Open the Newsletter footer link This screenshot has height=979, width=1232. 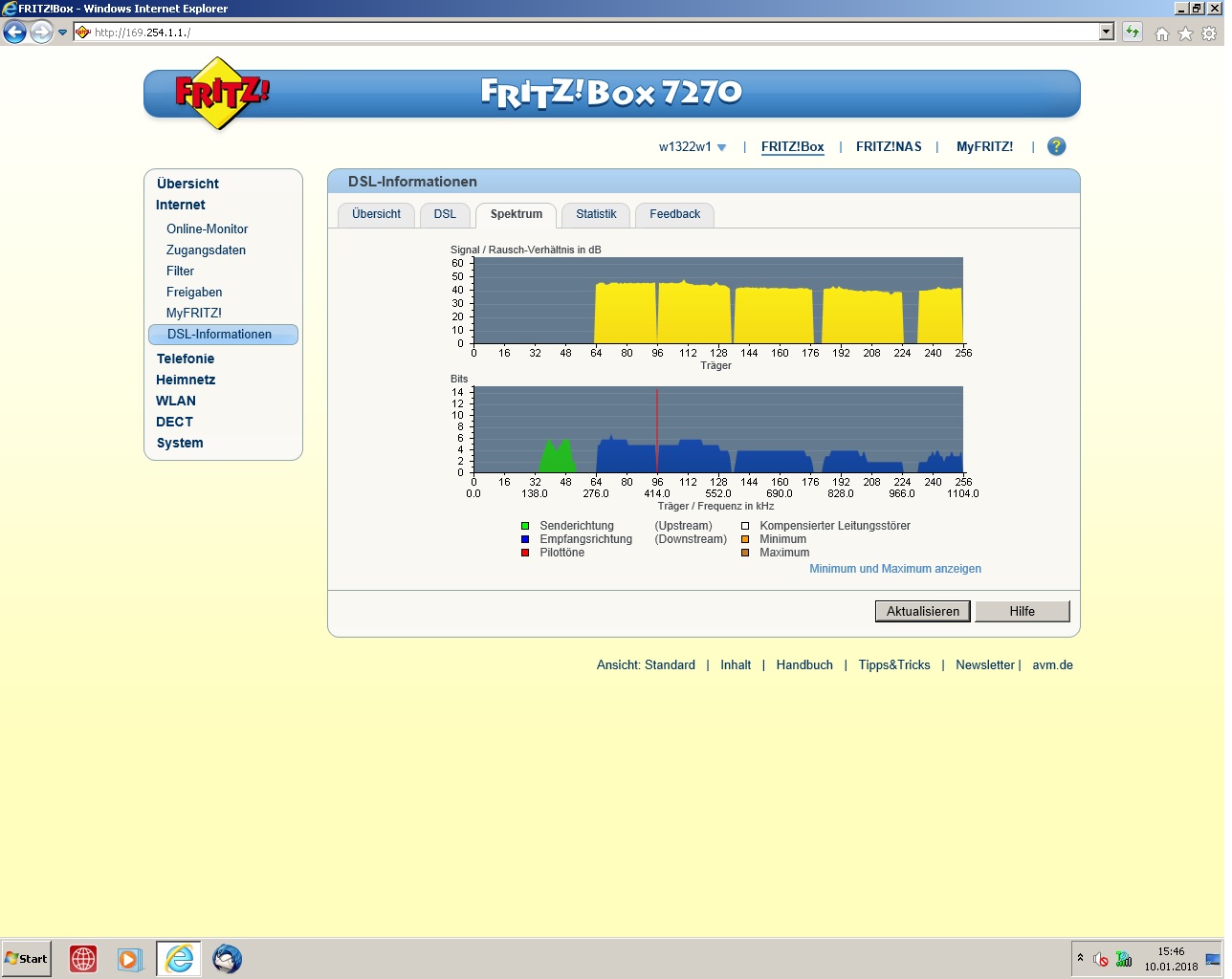985,665
